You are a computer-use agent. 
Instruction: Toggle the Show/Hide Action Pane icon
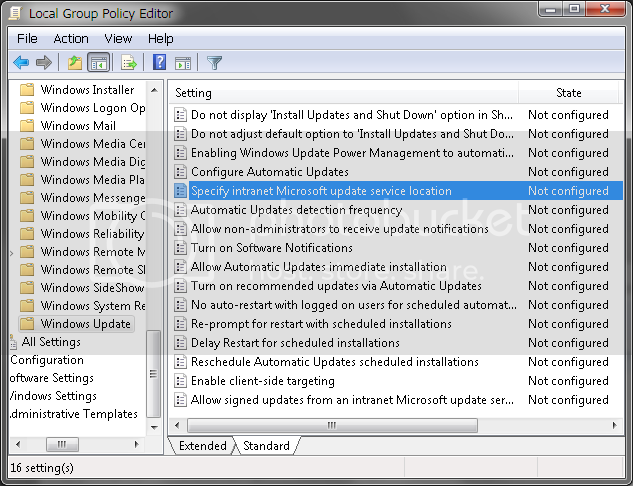click(183, 63)
